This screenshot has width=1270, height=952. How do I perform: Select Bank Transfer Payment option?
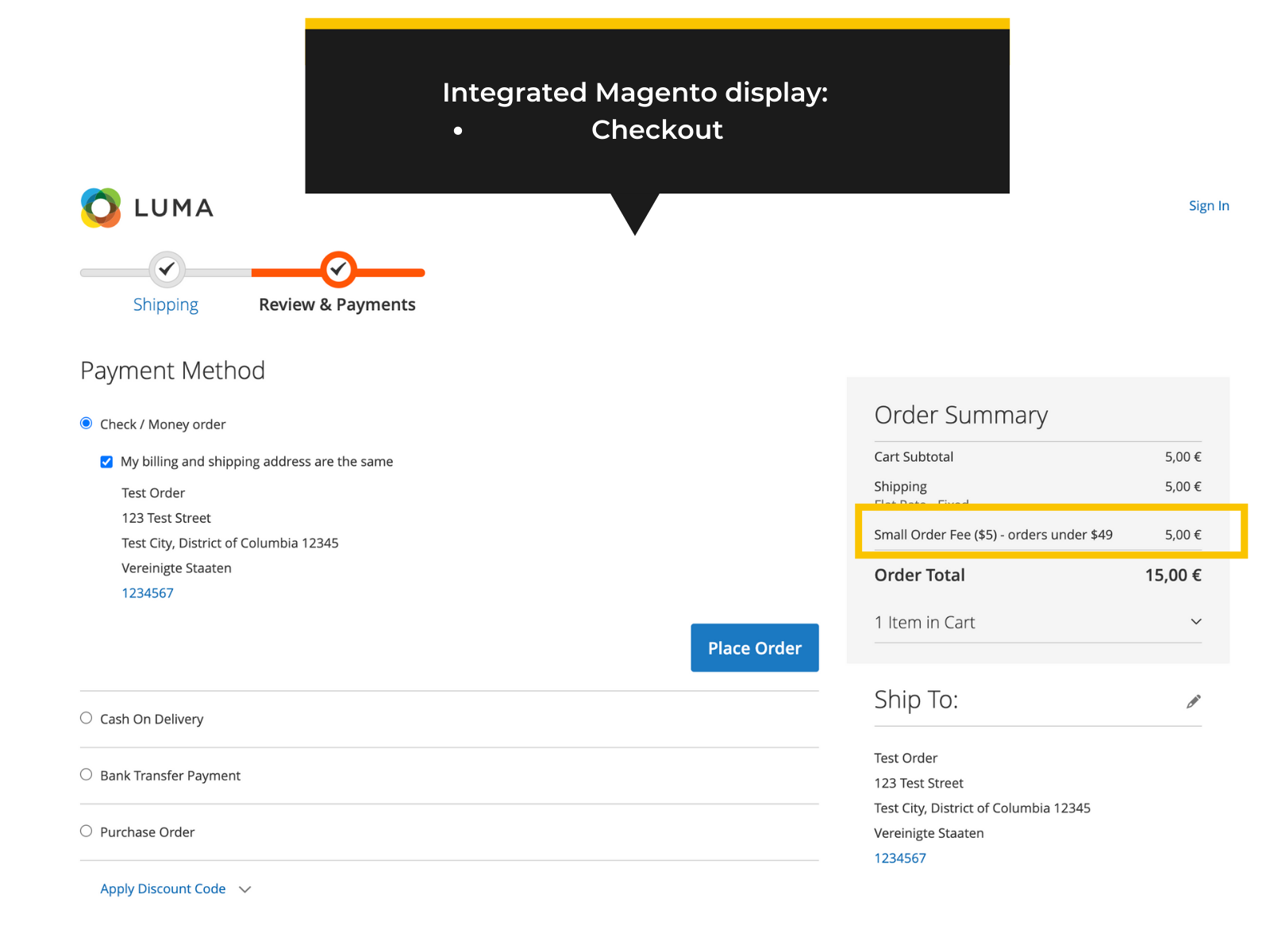pos(86,774)
